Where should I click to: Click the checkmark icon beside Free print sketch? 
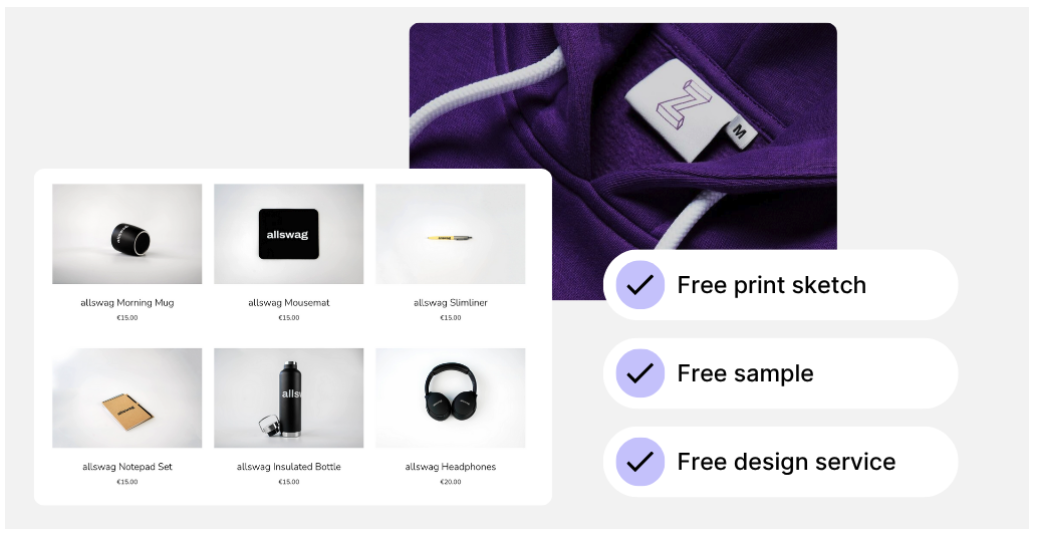point(639,285)
